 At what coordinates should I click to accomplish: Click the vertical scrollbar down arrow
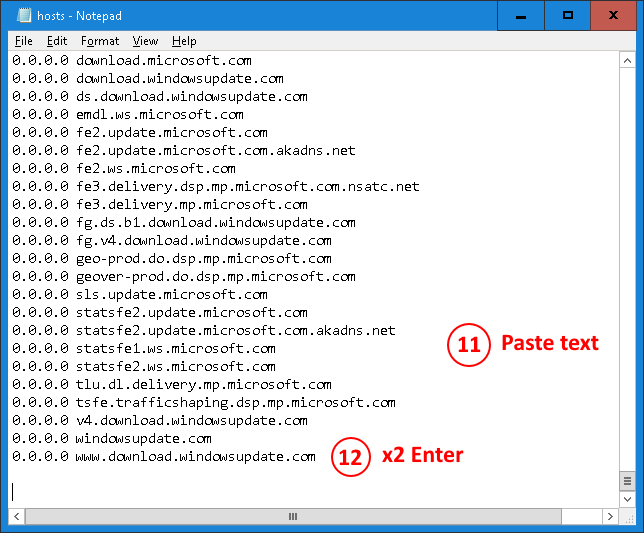627,499
